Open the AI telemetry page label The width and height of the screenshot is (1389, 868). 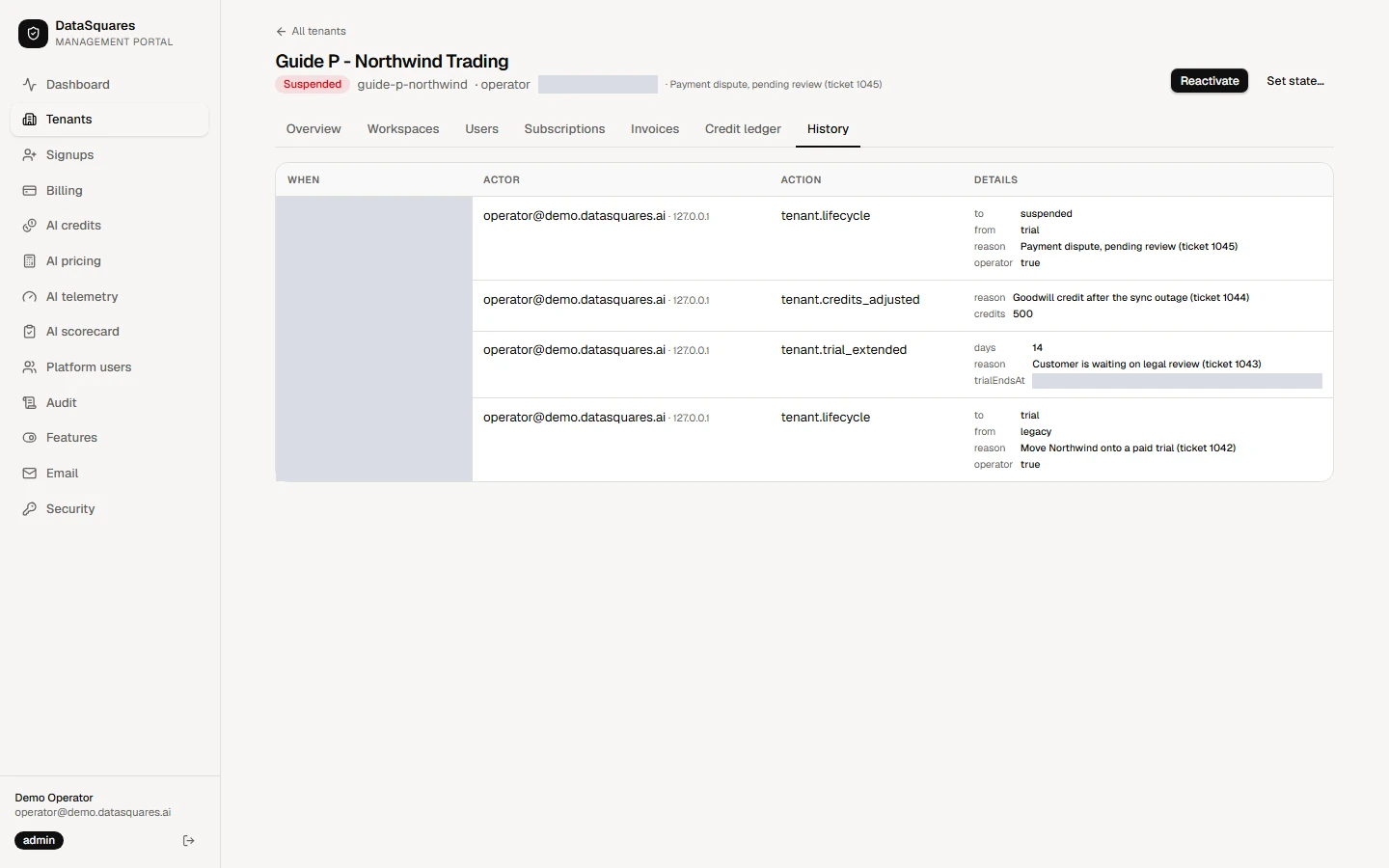(82, 297)
